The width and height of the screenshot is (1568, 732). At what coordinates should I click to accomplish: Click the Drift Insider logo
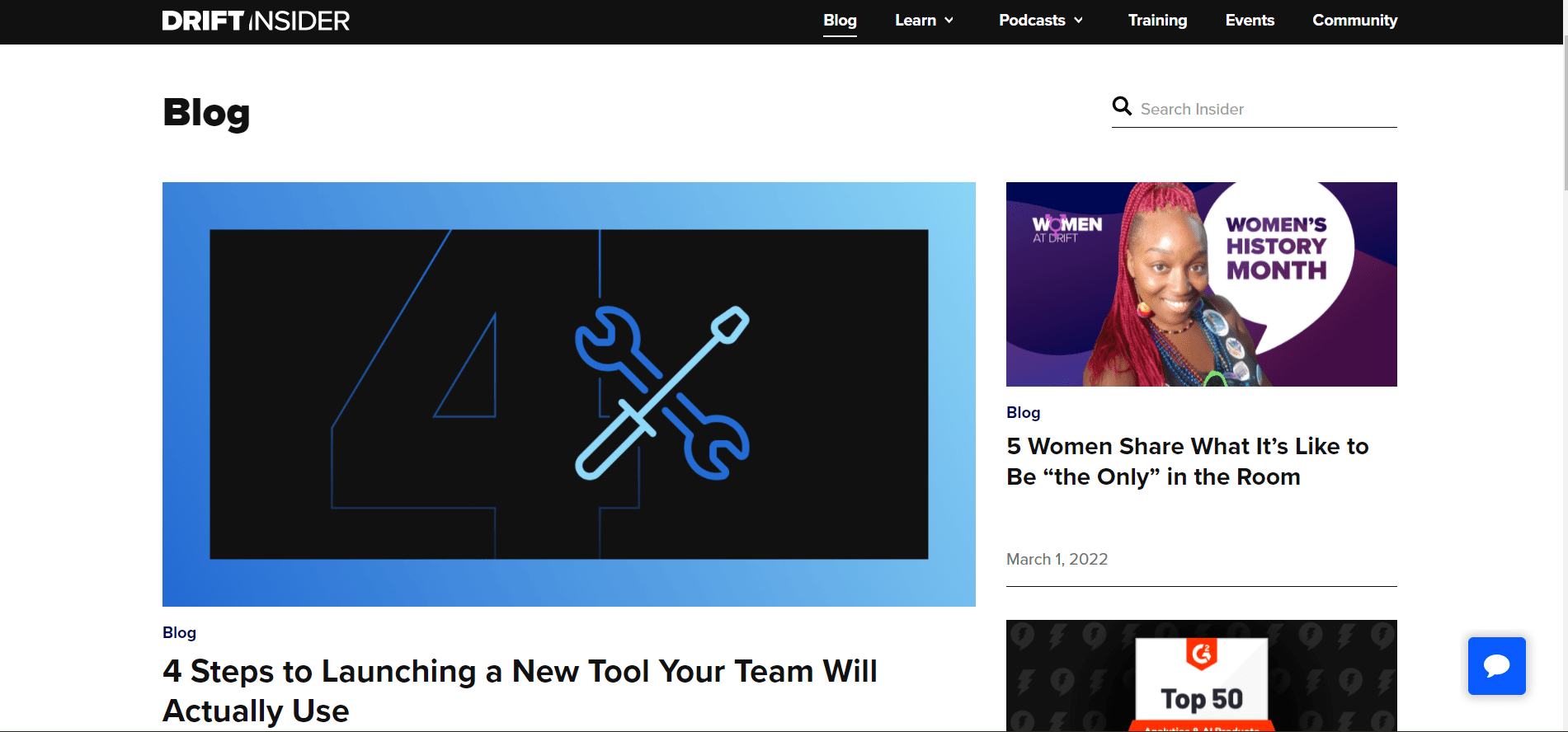(x=256, y=21)
